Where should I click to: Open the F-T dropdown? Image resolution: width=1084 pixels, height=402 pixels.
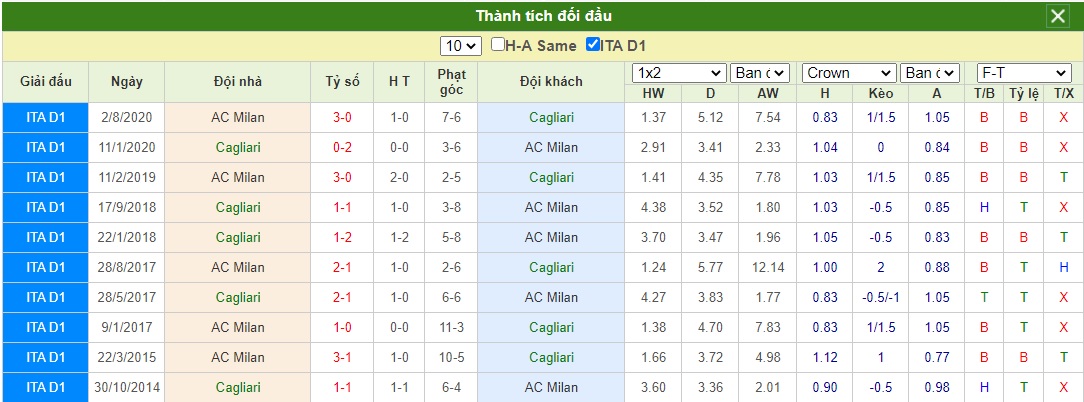(x=1024, y=73)
